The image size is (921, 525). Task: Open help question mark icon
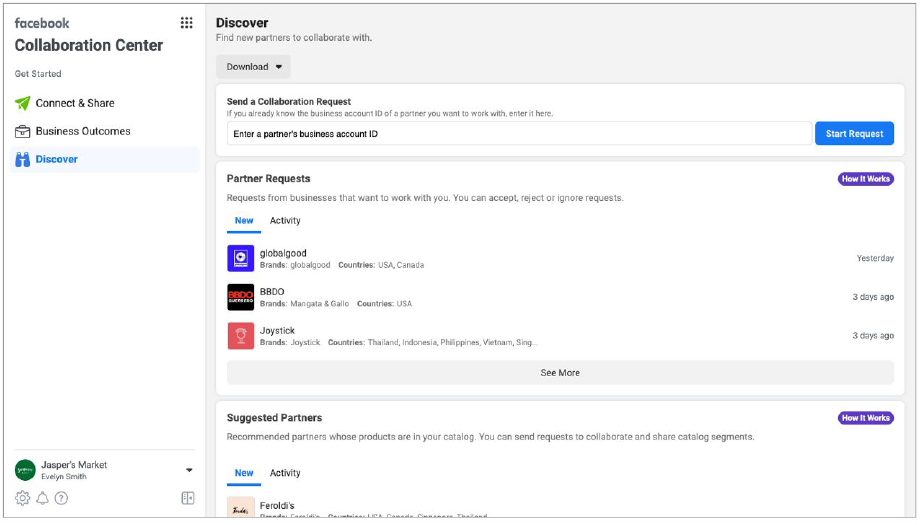pos(61,498)
